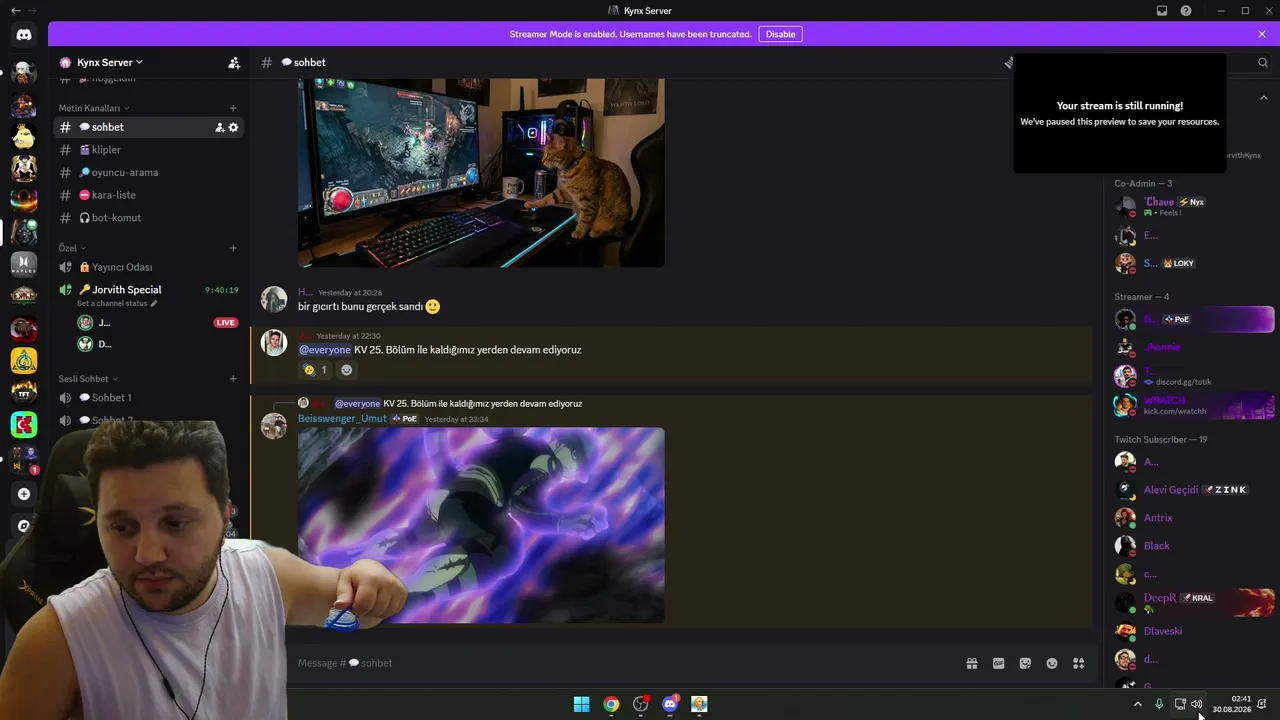Image resolution: width=1280 pixels, height=720 pixels.
Task: Join the Sohbet 1 voice channel
Action: click(148, 398)
